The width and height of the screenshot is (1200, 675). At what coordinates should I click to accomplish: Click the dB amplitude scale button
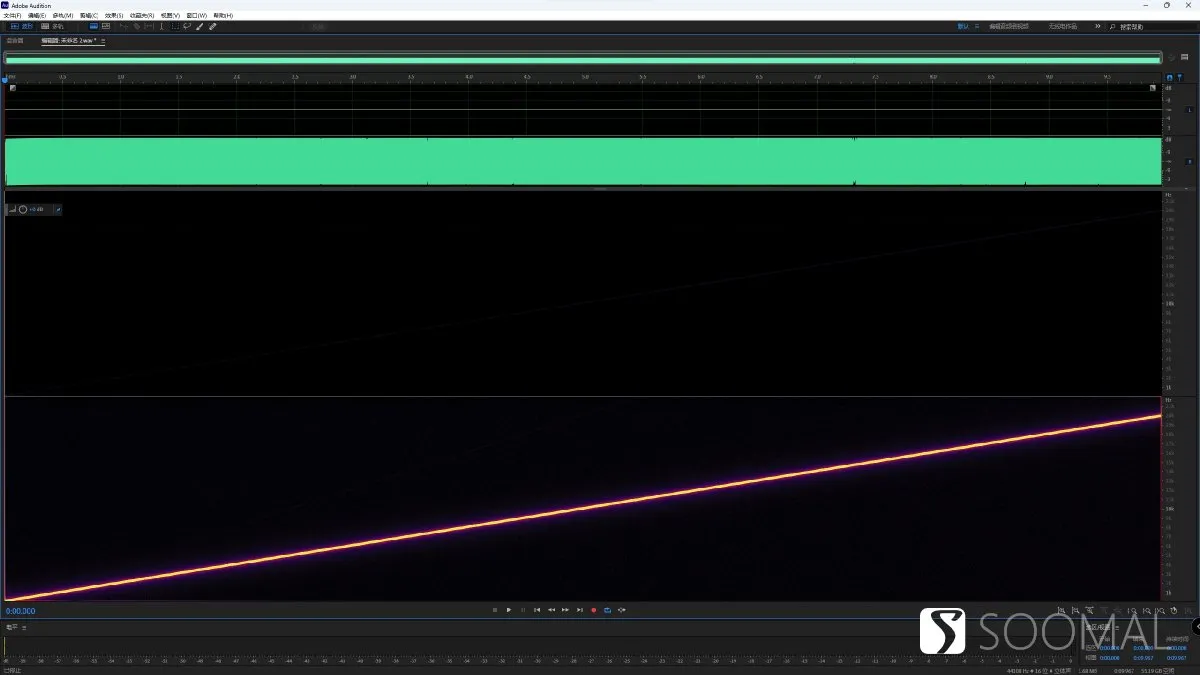tap(1169, 88)
